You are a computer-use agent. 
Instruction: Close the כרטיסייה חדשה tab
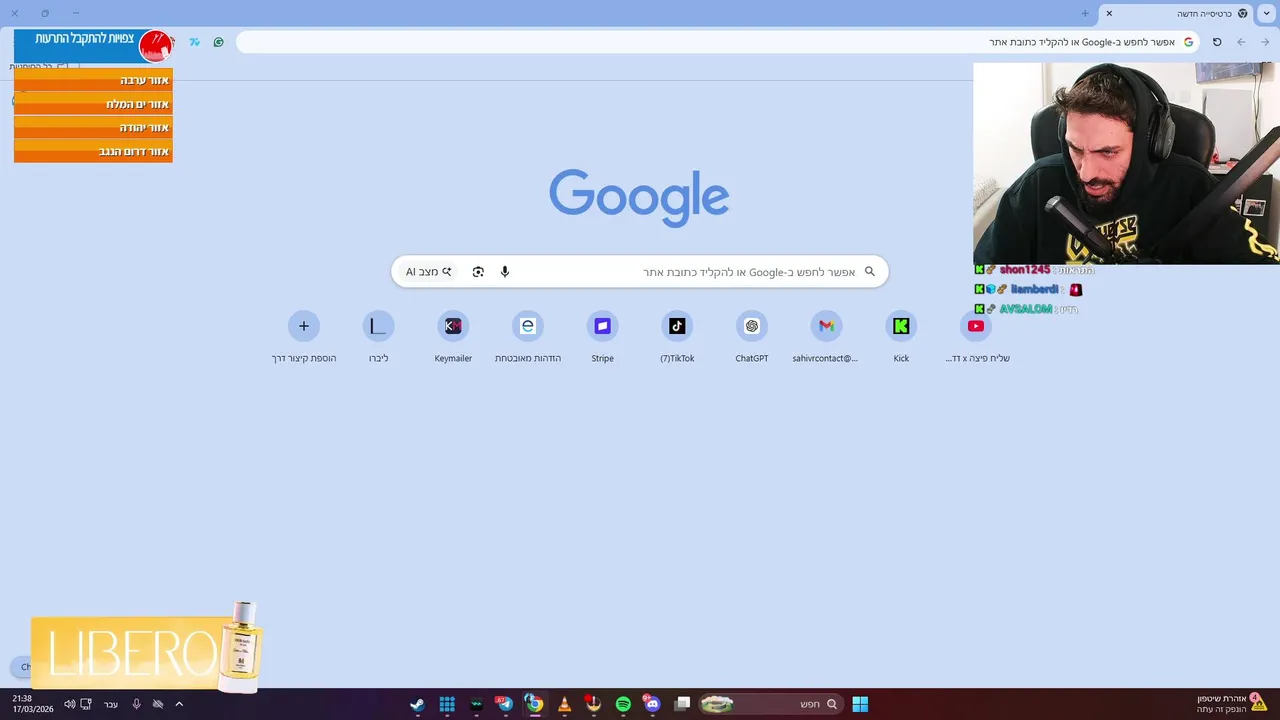point(1109,14)
